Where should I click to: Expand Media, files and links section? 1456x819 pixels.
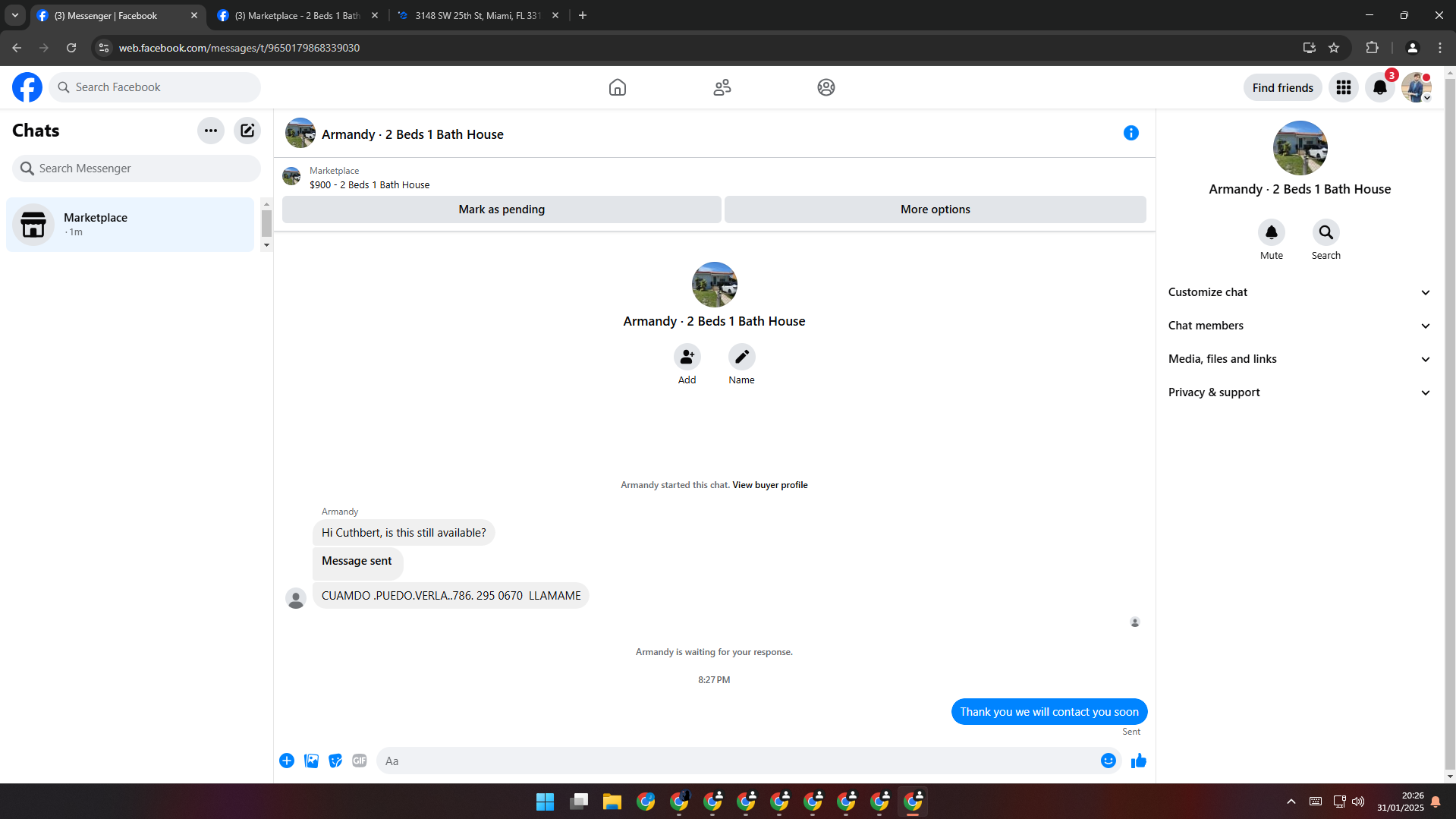click(x=1300, y=359)
